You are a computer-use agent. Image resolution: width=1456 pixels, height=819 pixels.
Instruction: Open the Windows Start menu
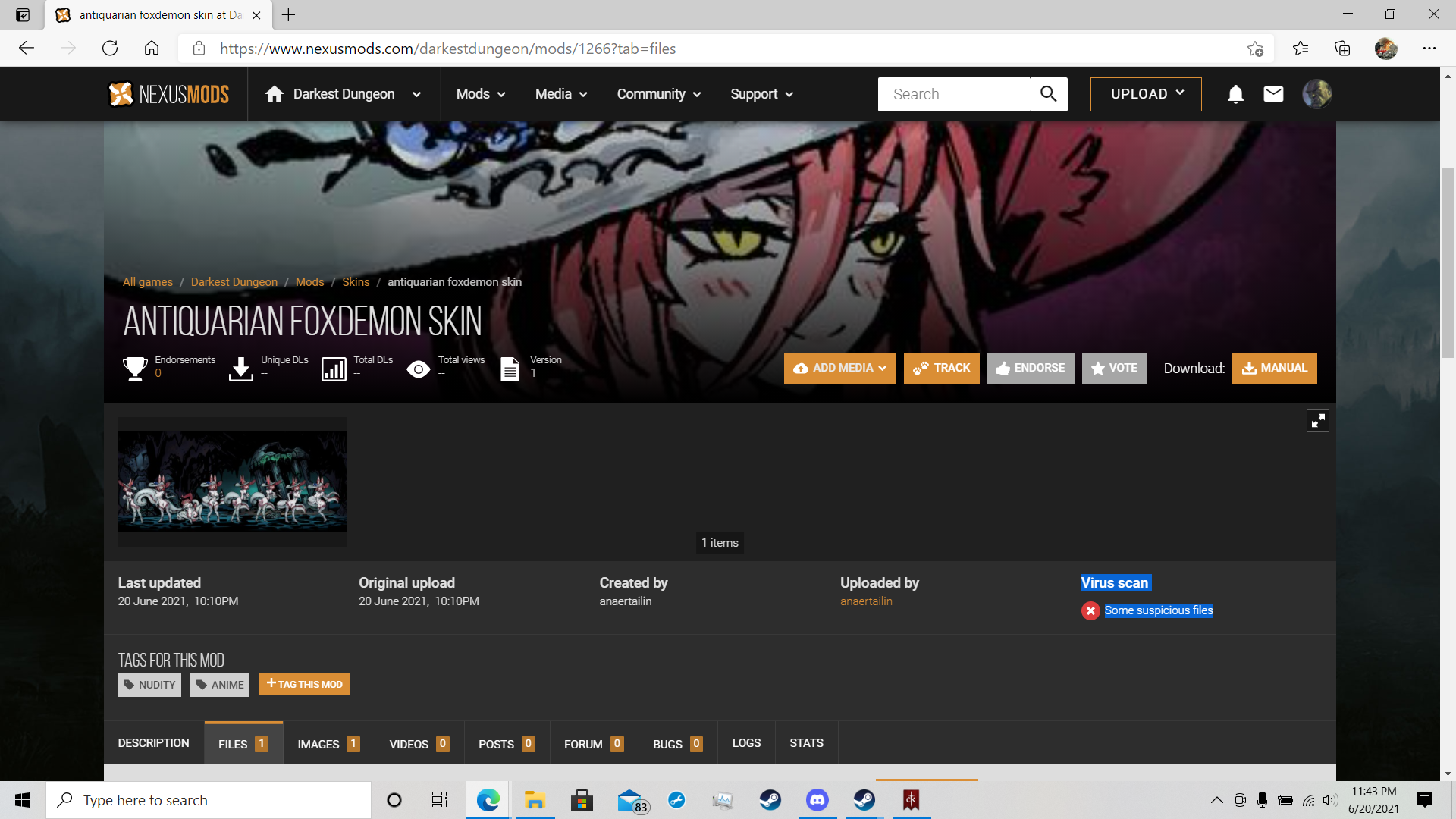tap(23, 800)
